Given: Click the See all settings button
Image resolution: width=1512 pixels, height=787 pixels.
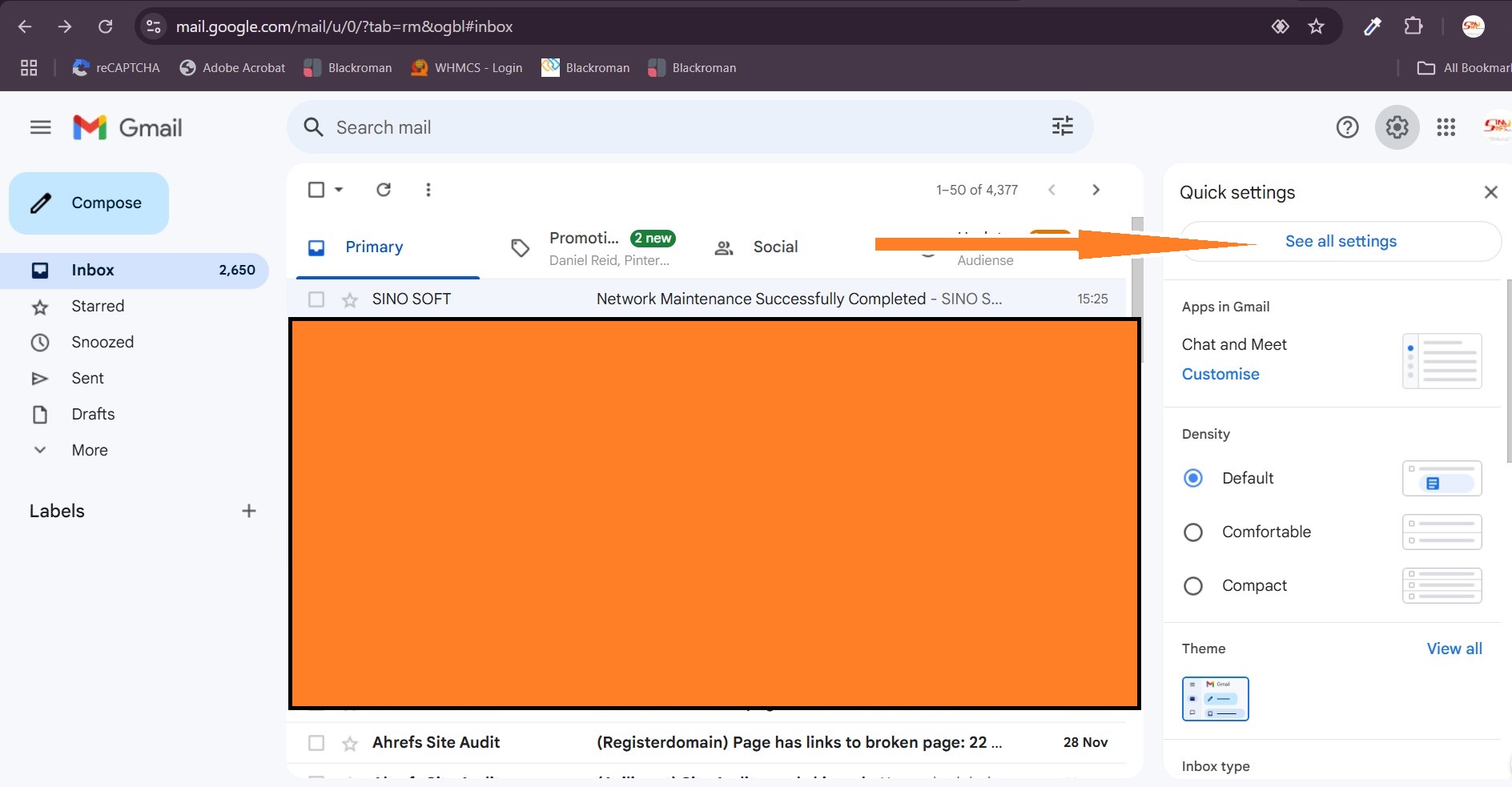Looking at the screenshot, I should click(1340, 240).
